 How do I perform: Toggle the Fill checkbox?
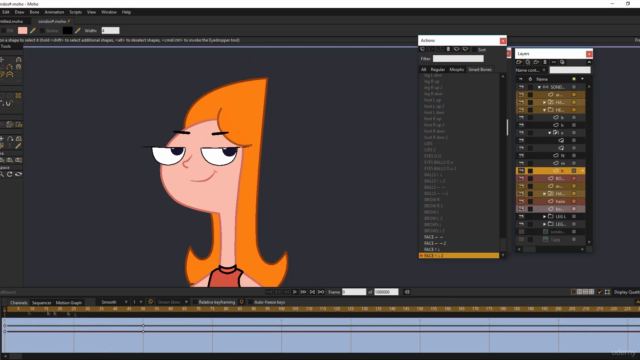pyautogui.click(x=3, y=31)
